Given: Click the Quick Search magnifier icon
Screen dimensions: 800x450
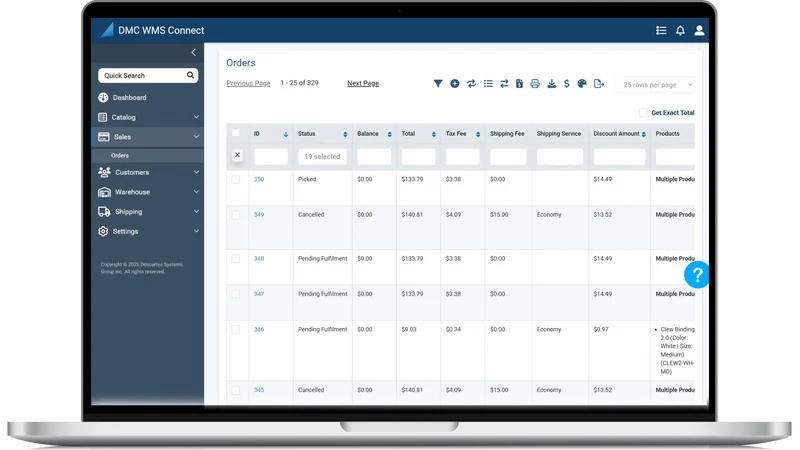Looking at the screenshot, I should click(x=190, y=75).
